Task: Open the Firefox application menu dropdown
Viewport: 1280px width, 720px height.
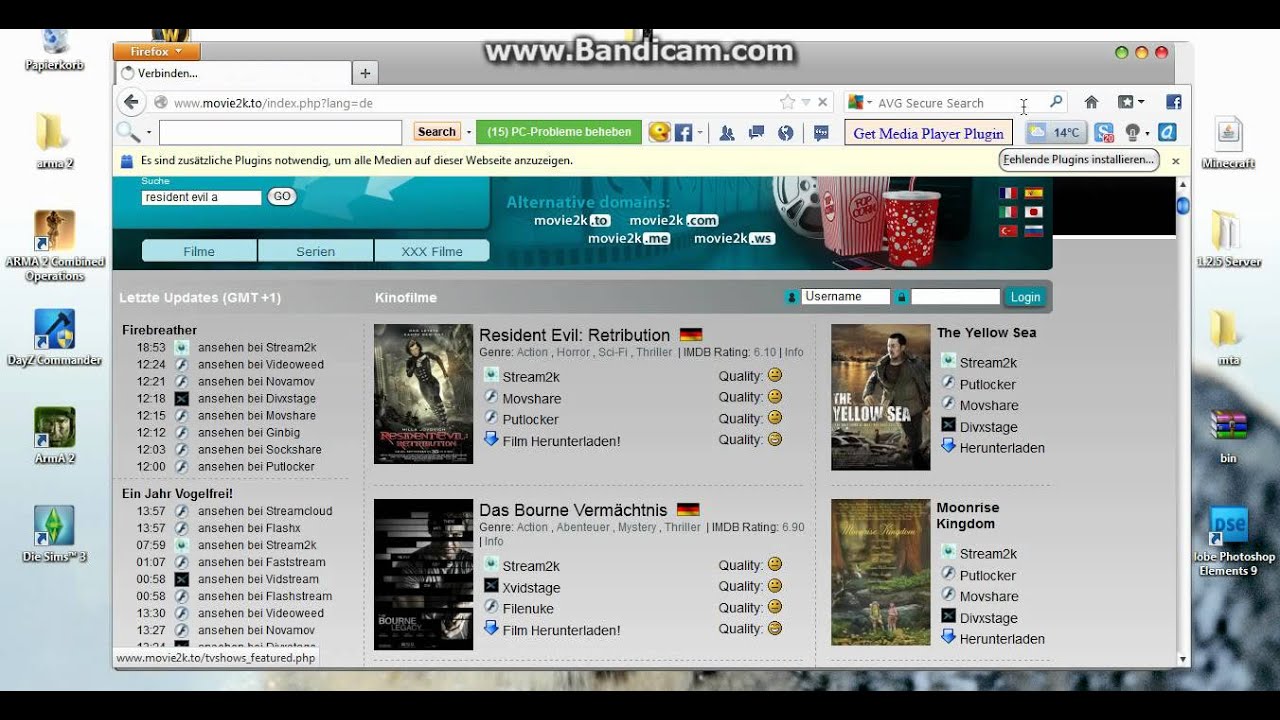Action: [x=157, y=51]
